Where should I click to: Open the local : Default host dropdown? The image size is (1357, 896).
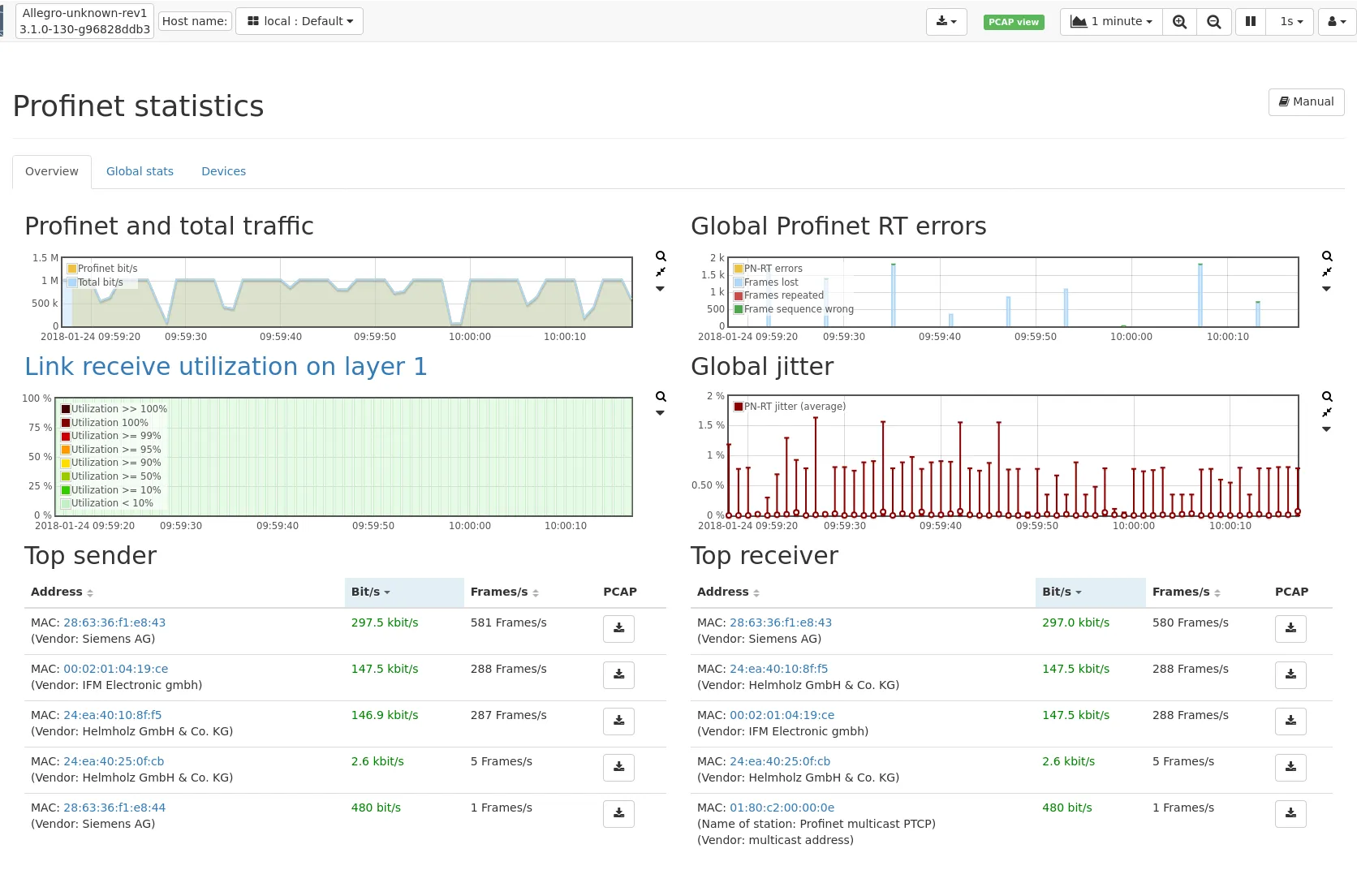coord(299,21)
